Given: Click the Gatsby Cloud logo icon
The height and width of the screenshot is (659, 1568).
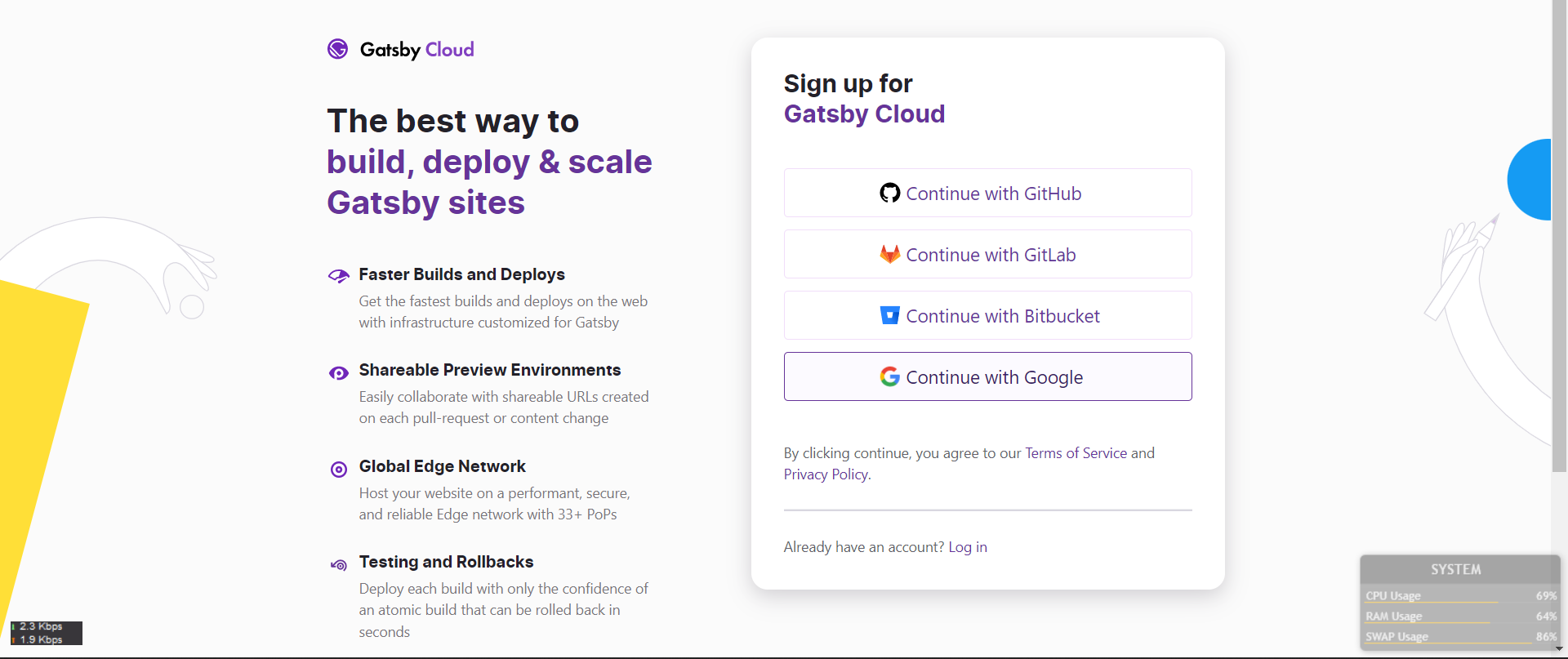Looking at the screenshot, I should click(x=338, y=49).
